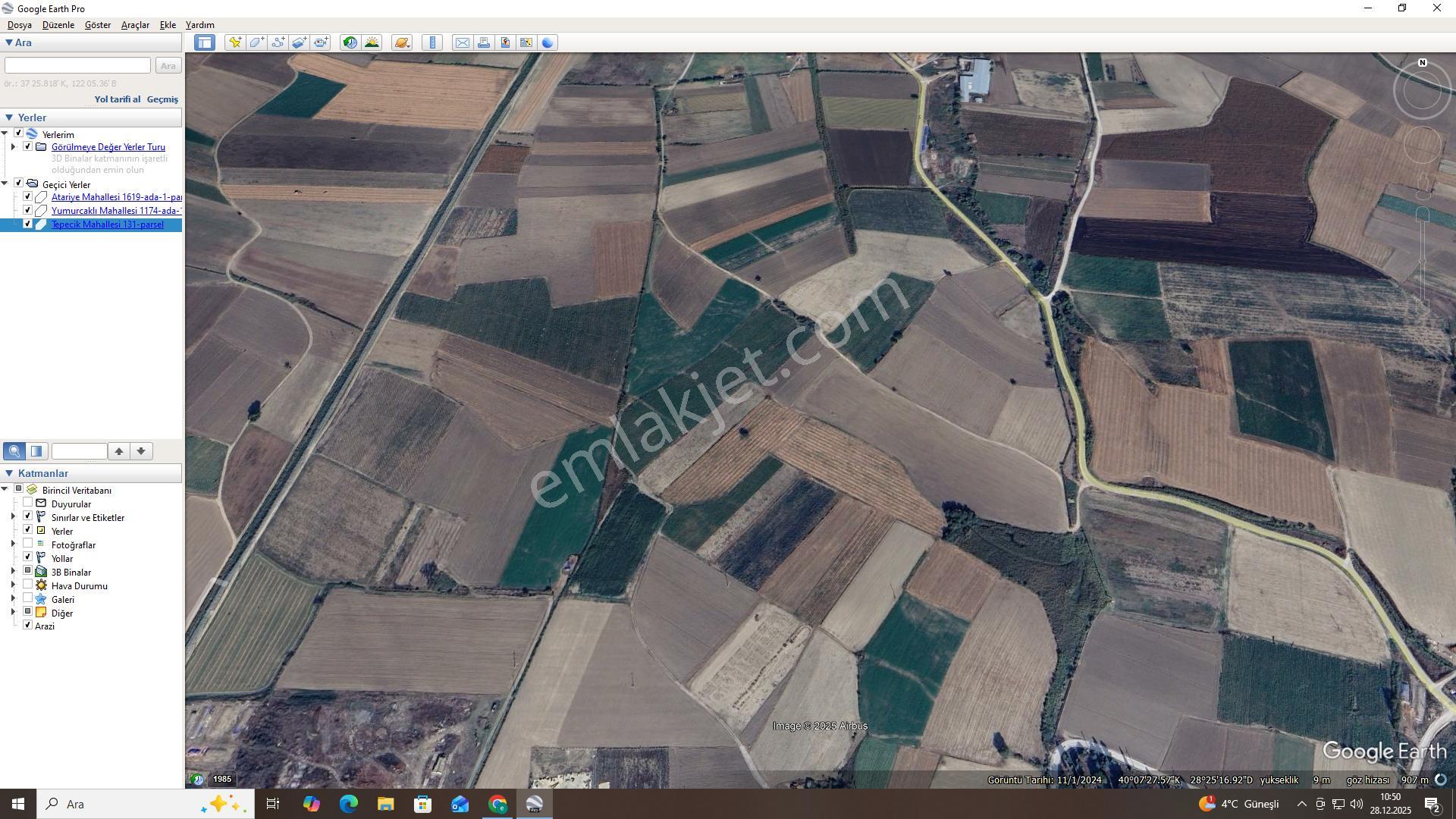
Task: Expand the Sınırlar ve Etiketler layer
Action: pos(13,517)
